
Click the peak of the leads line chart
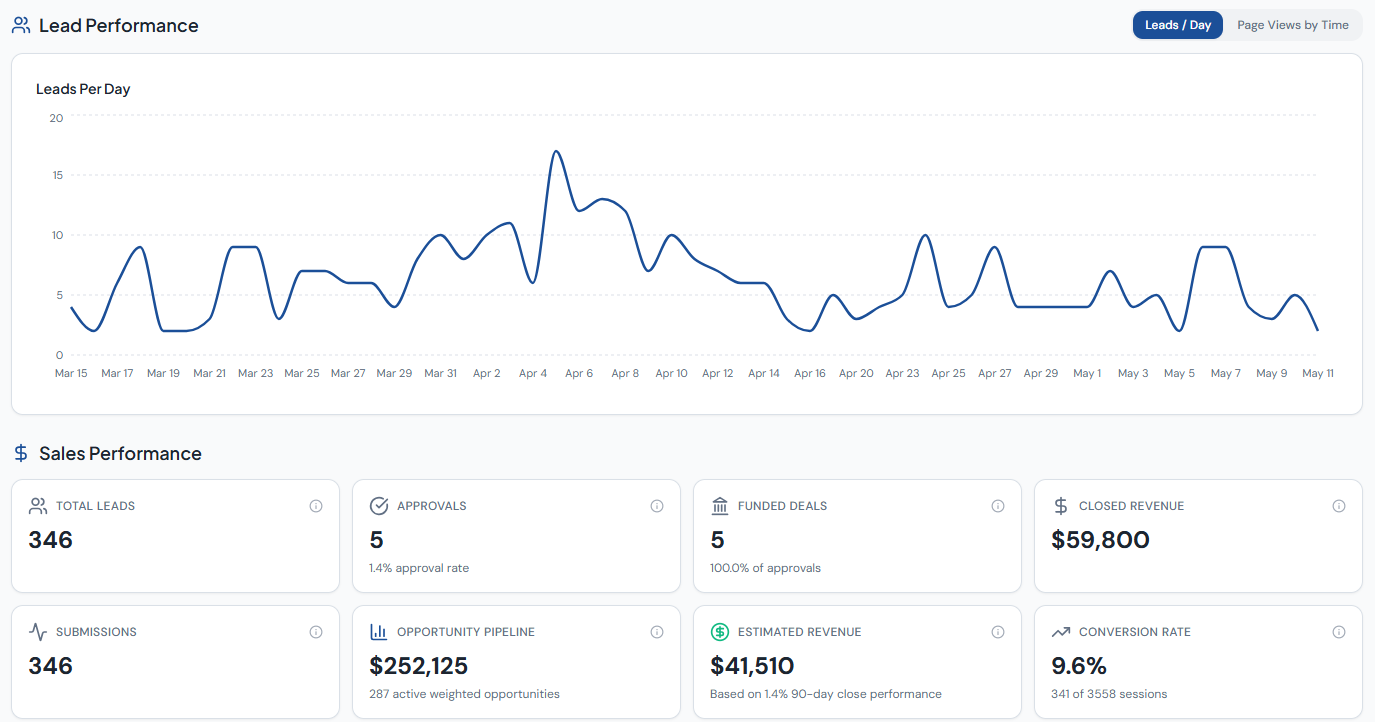[x=556, y=151]
